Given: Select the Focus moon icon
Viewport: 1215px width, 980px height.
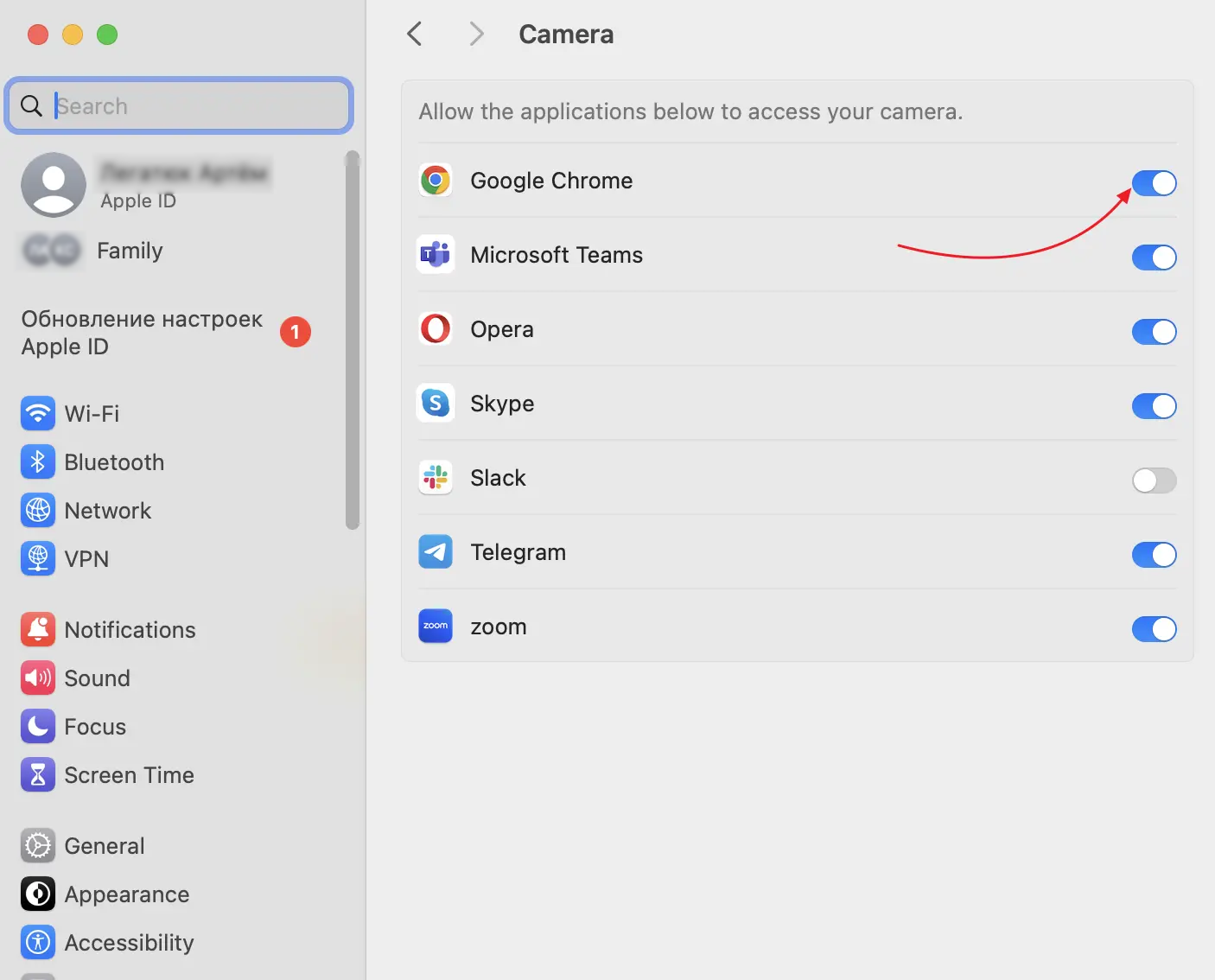Looking at the screenshot, I should tap(38, 727).
